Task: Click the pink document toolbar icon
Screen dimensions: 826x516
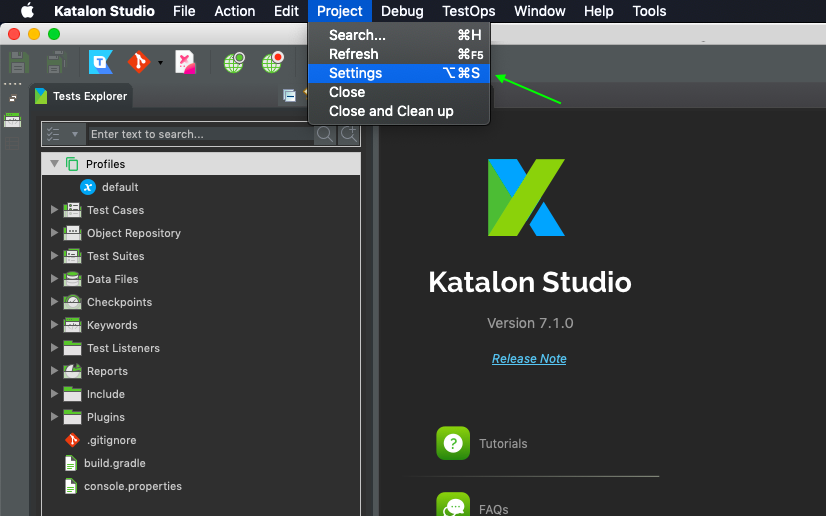Action: 185,62
